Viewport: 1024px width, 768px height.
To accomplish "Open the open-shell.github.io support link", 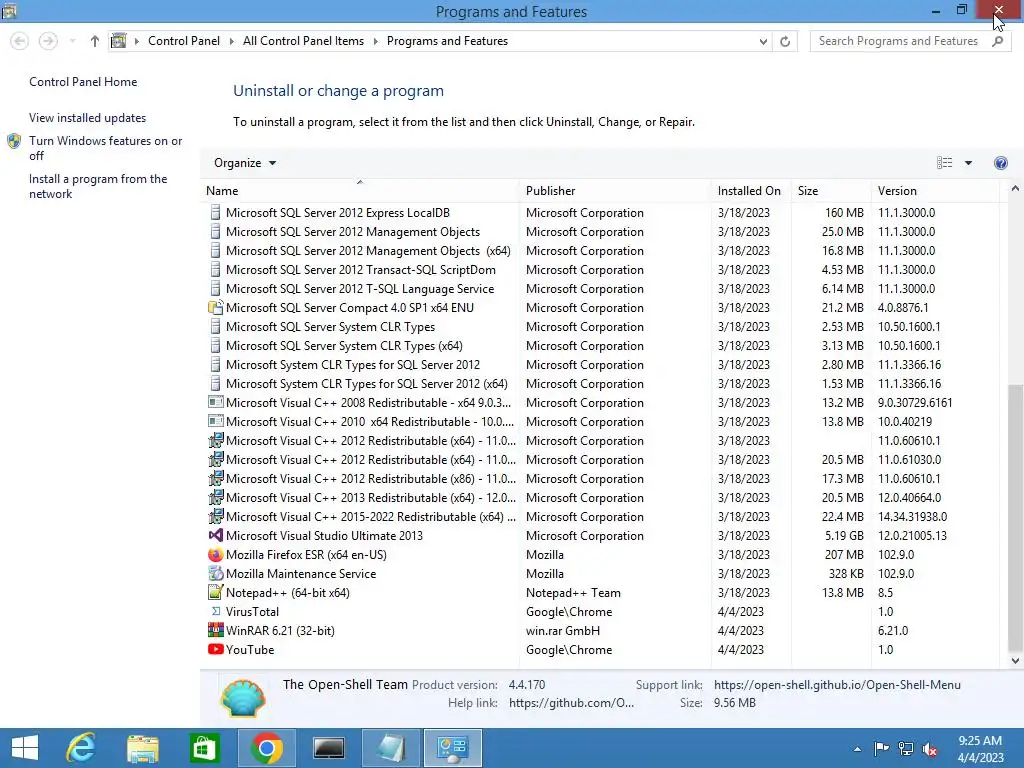I will pos(837,684).
